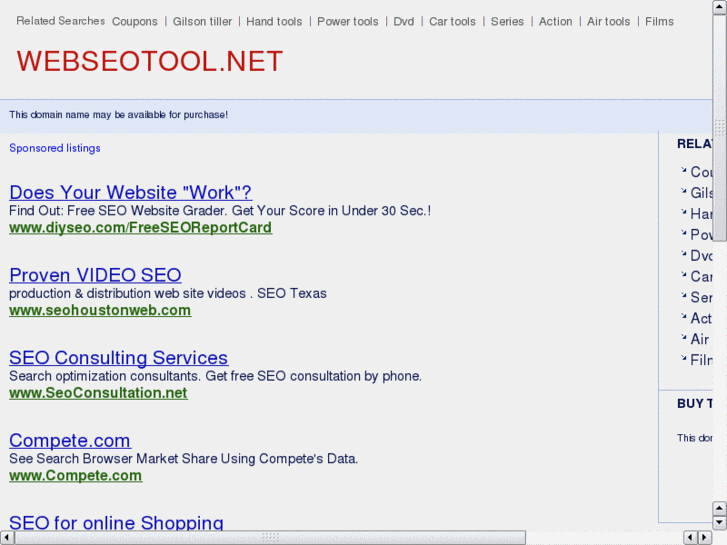Screen dimensions: 727x545
Task: Open Gilson tiller related search
Action: point(202,22)
